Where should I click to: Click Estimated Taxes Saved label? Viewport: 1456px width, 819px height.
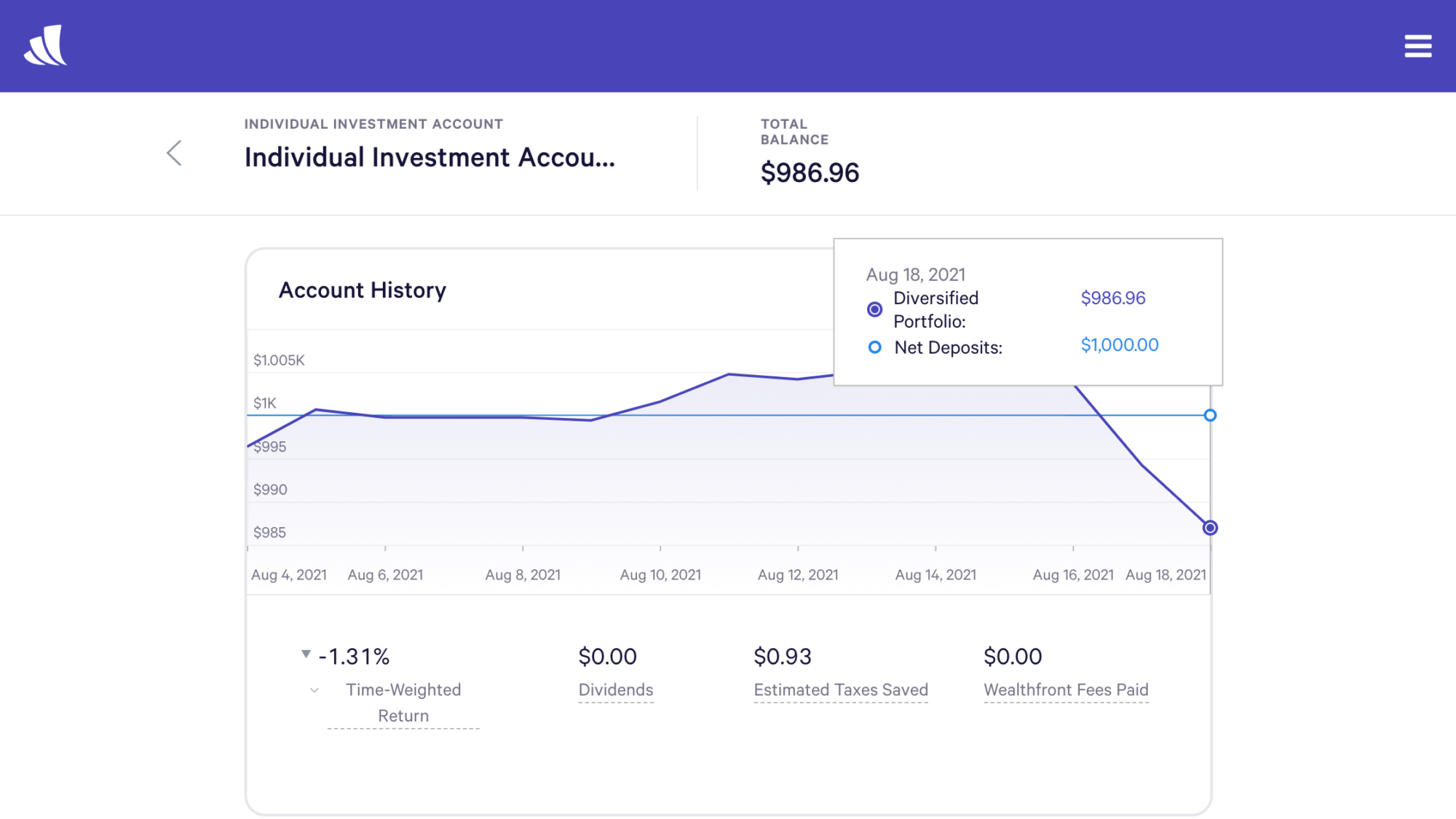click(x=840, y=689)
